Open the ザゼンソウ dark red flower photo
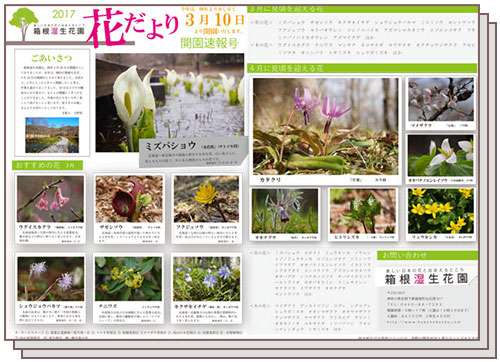This screenshot has width=500, height=362. (x=129, y=199)
